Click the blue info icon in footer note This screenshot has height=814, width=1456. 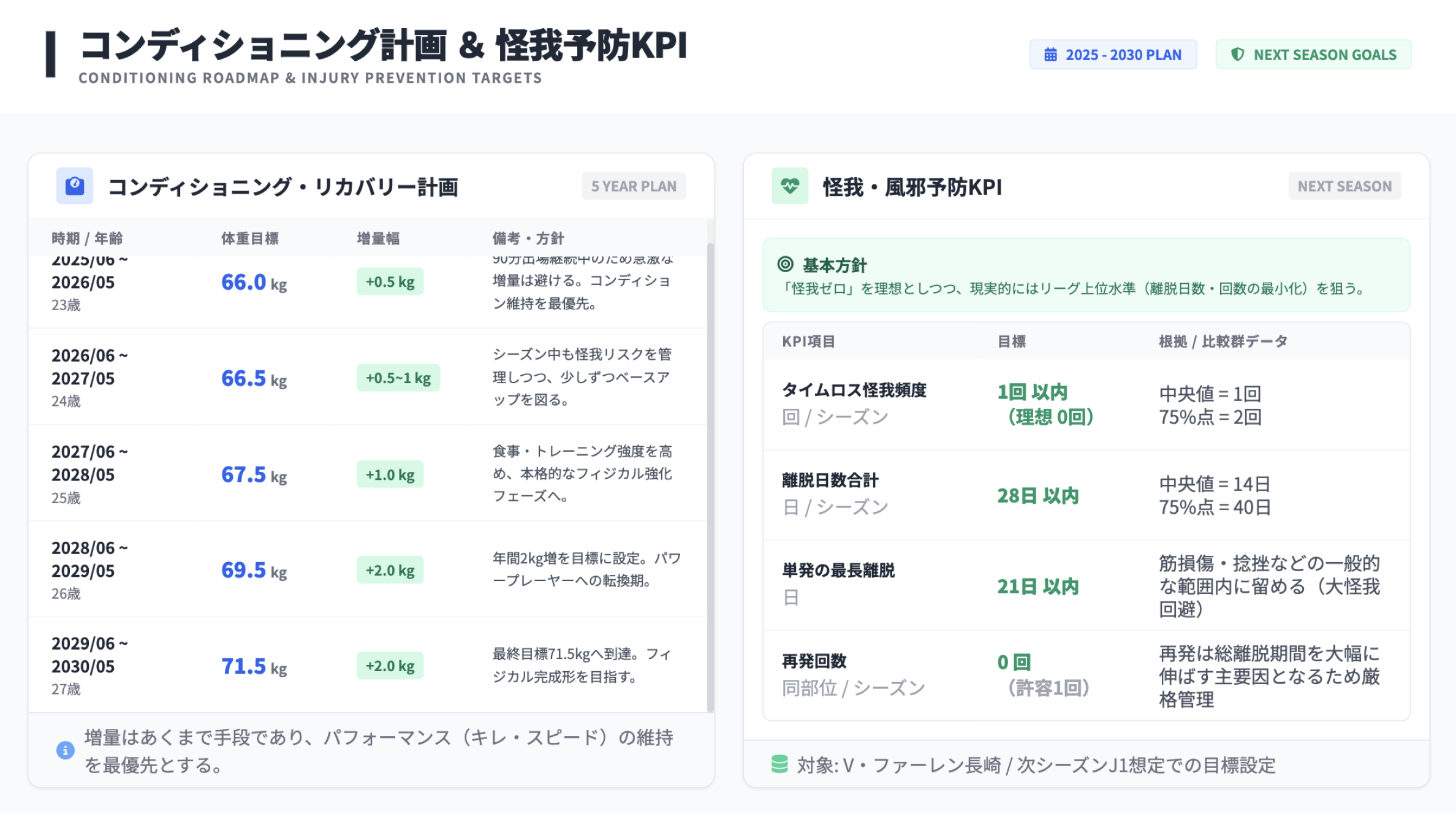point(65,750)
